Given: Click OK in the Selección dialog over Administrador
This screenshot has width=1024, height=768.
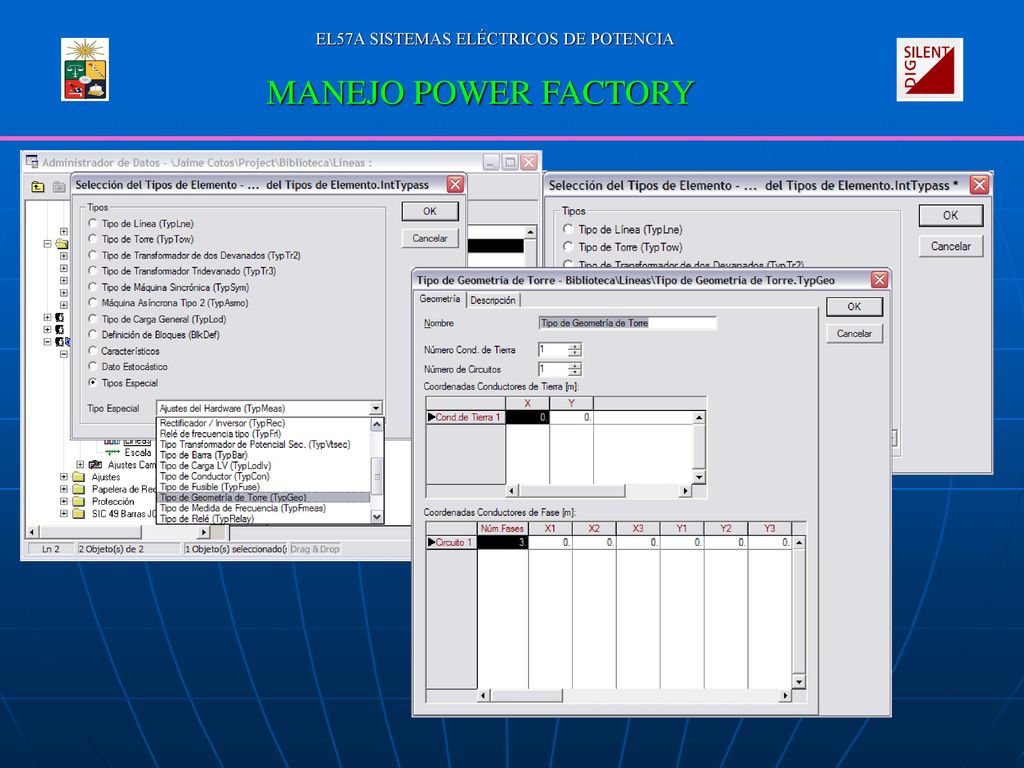Looking at the screenshot, I should [430, 212].
